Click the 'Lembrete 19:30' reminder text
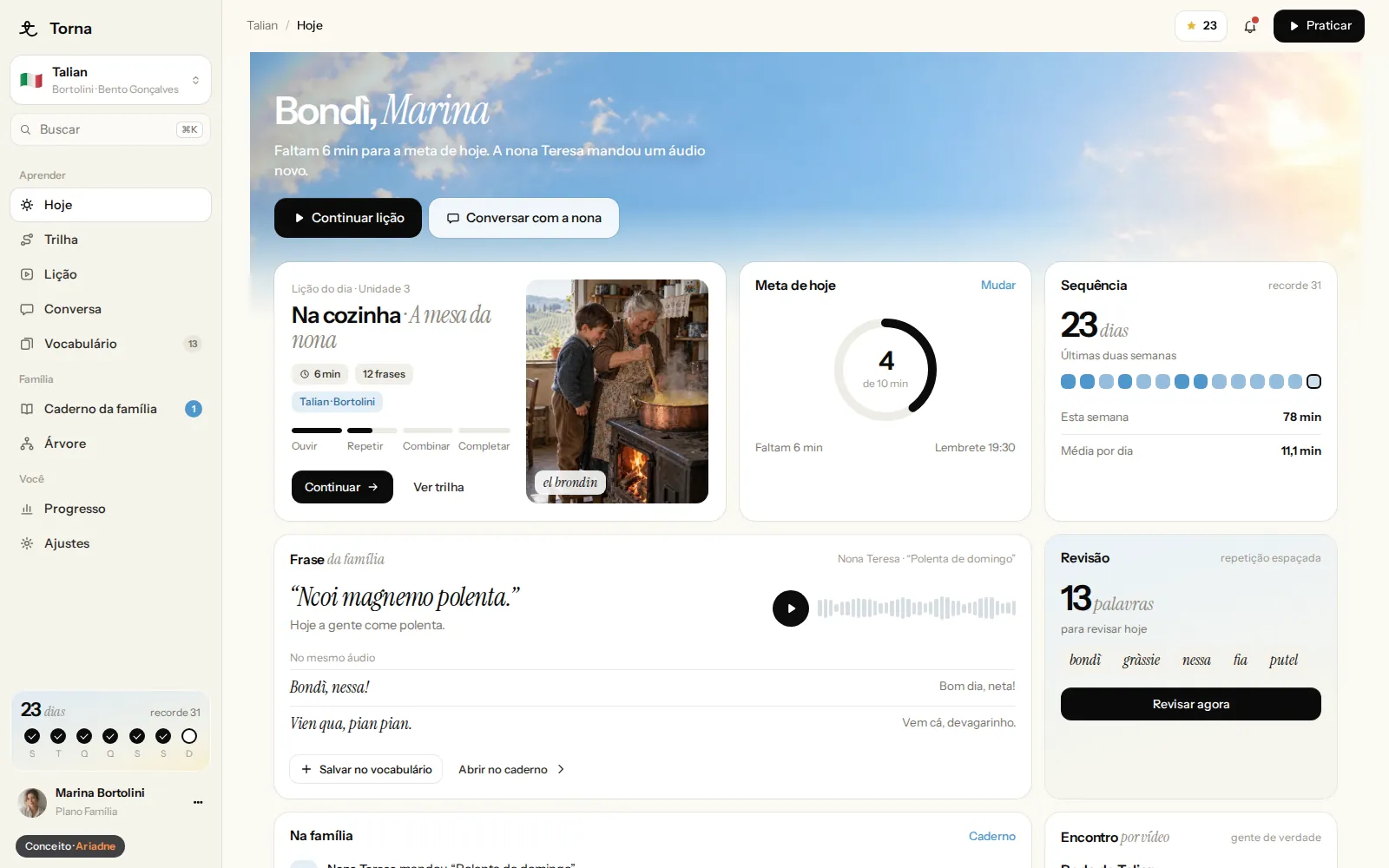Screen dimensions: 1389x868 pyautogui.click(x=974, y=448)
